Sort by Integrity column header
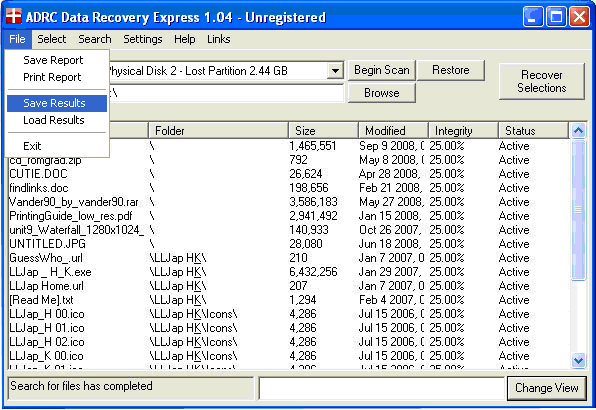The image size is (596, 410). tap(463, 131)
